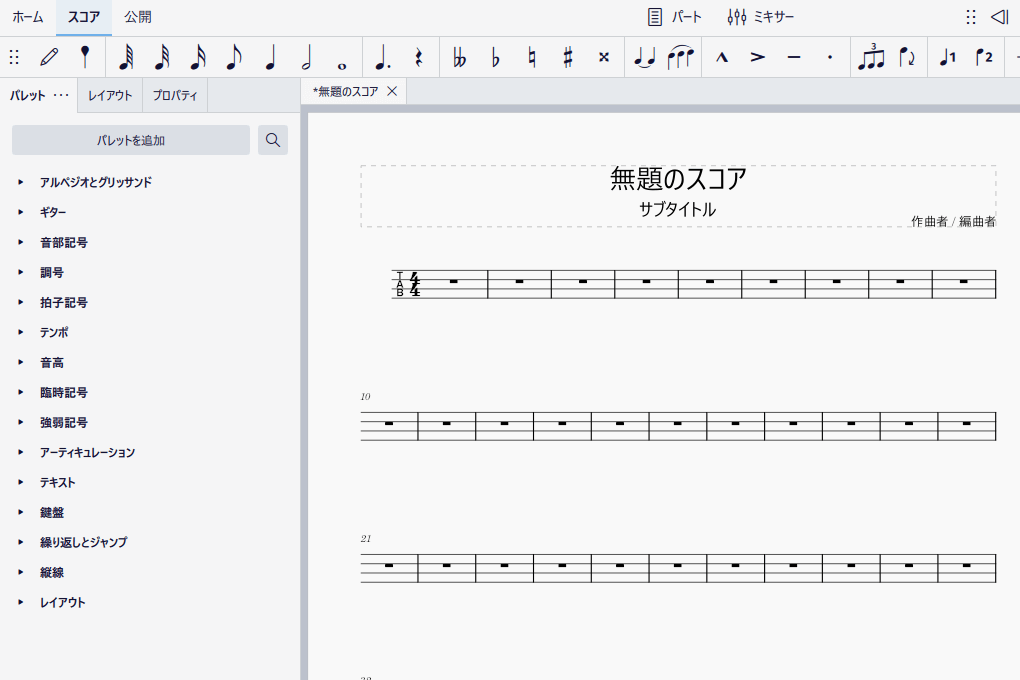Click the palette search magnifier icon

point(273,140)
